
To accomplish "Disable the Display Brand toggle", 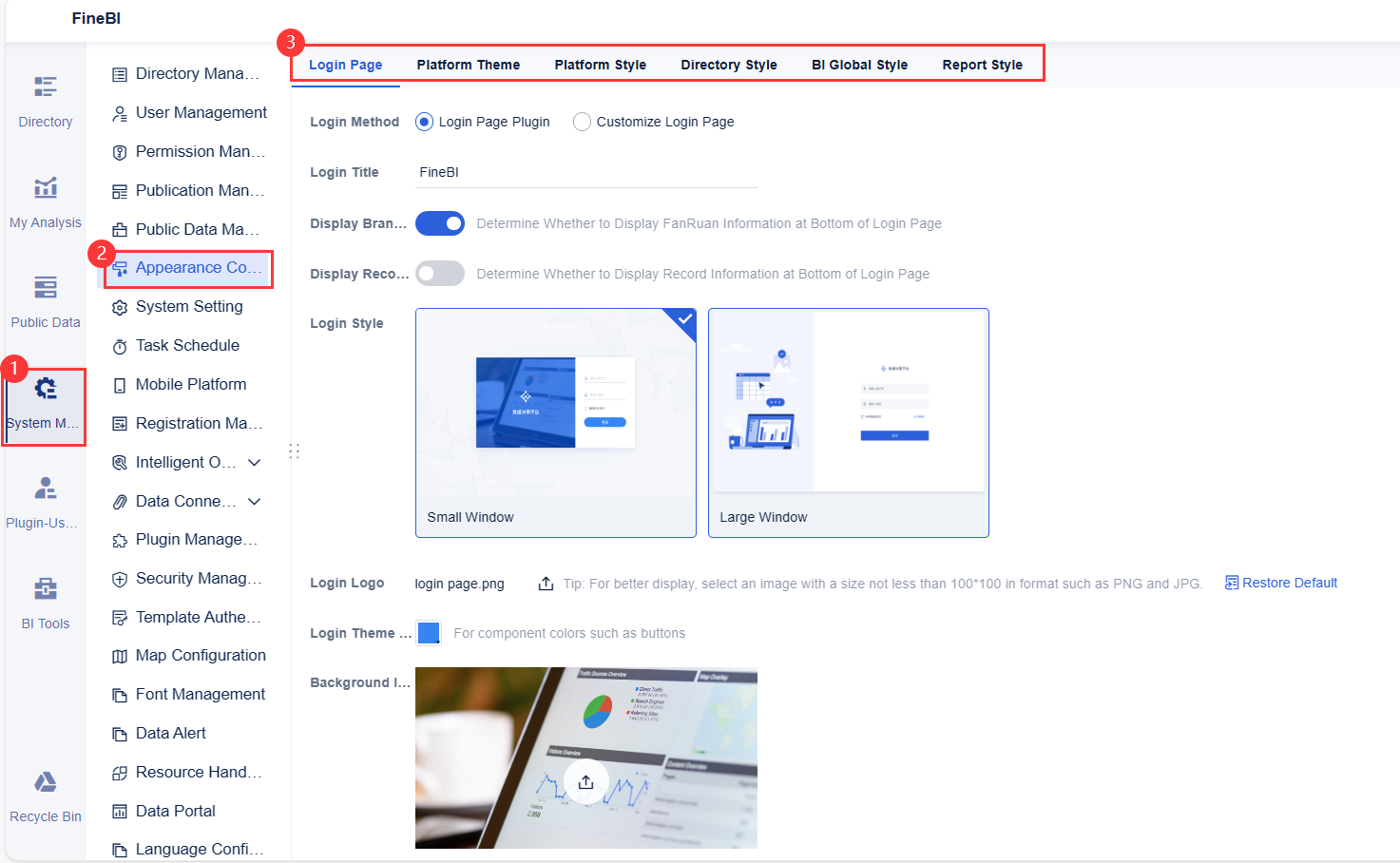I will pyautogui.click(x=440, y=222).
